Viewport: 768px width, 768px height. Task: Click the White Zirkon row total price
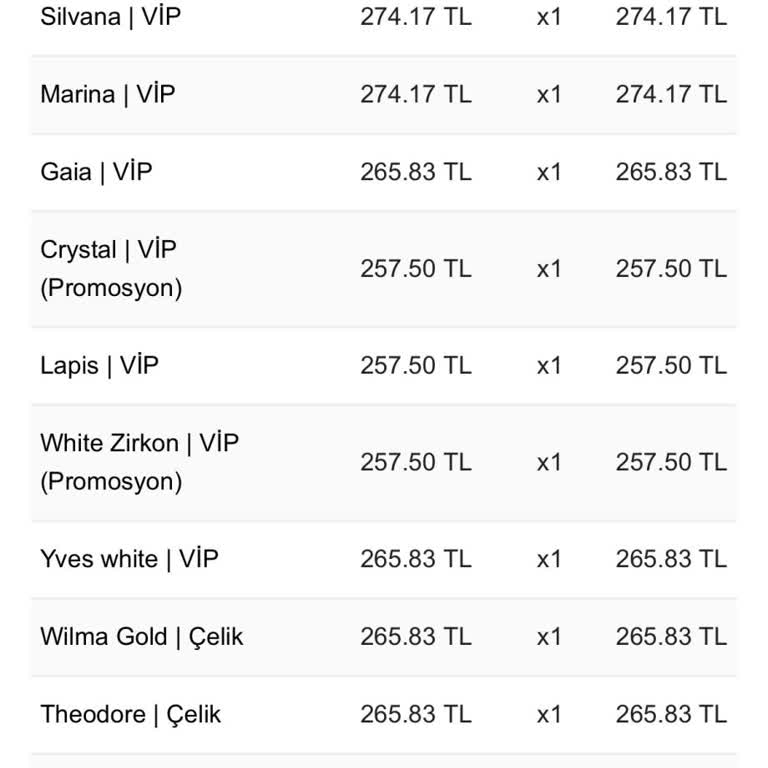671,463
